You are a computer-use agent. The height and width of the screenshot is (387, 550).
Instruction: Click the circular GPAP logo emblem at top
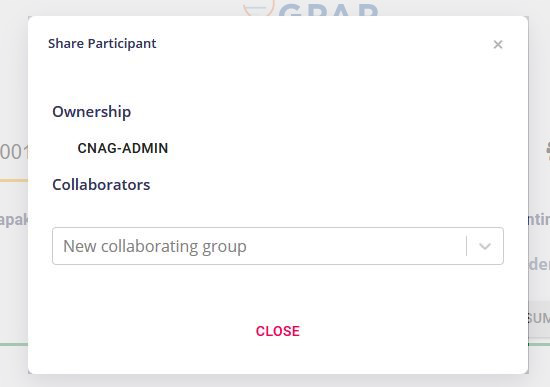point(259,8)
